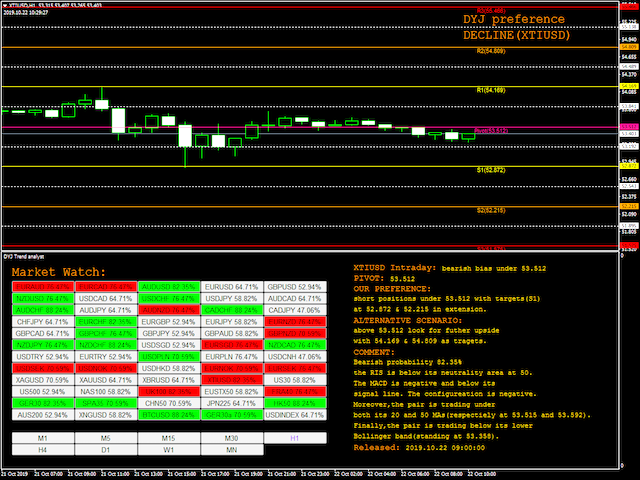Change timeframe to H4
This screenshot has height=480, width=640.
42,450
